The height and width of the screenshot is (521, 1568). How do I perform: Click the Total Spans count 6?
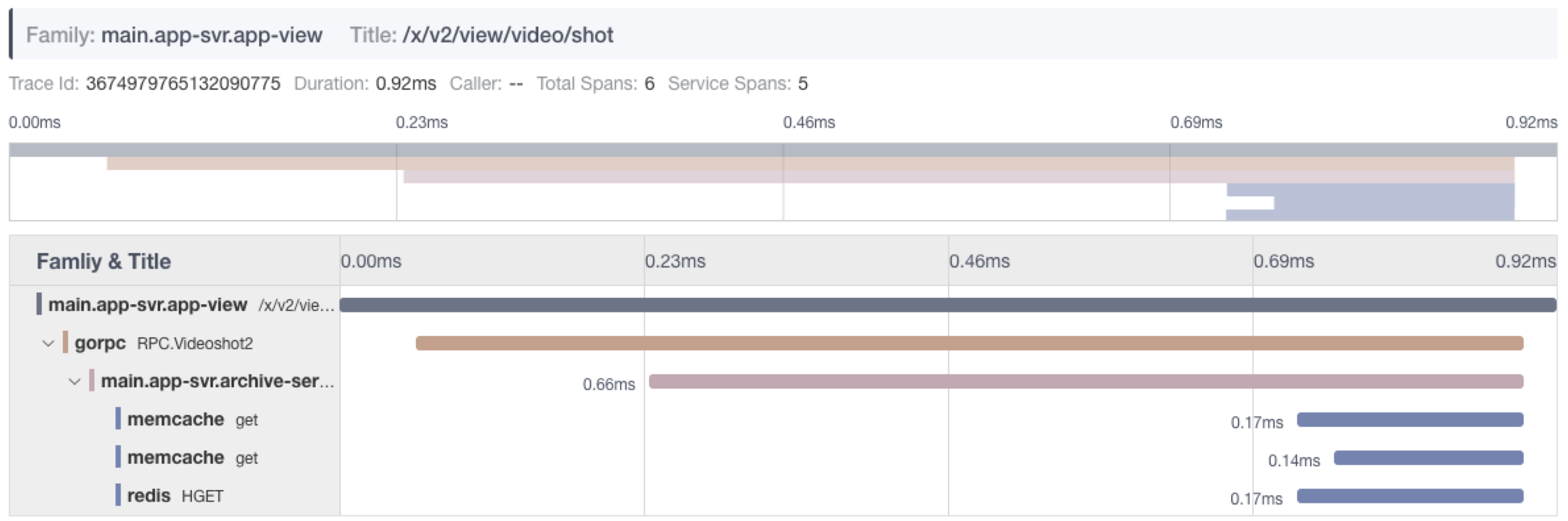[x=649, y=84]
